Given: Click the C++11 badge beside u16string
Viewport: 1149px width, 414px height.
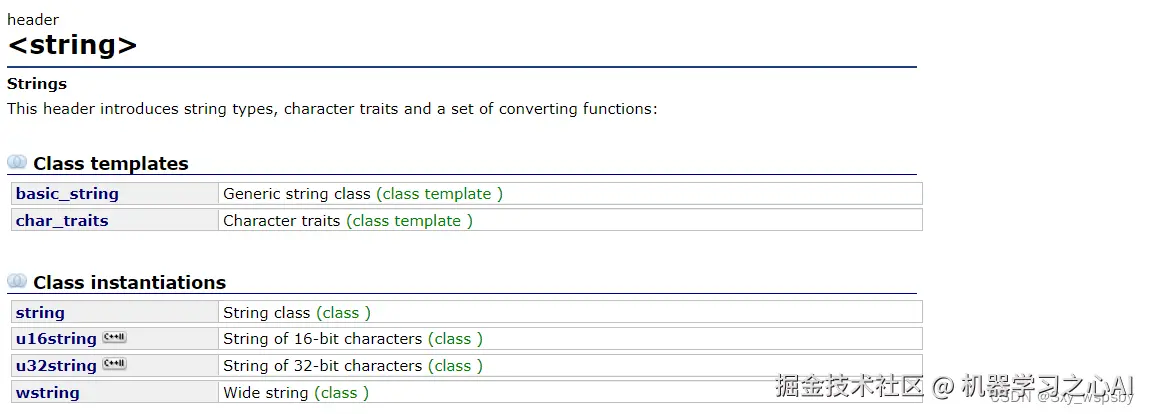Looking at the screenshot, I should point(115,338).
